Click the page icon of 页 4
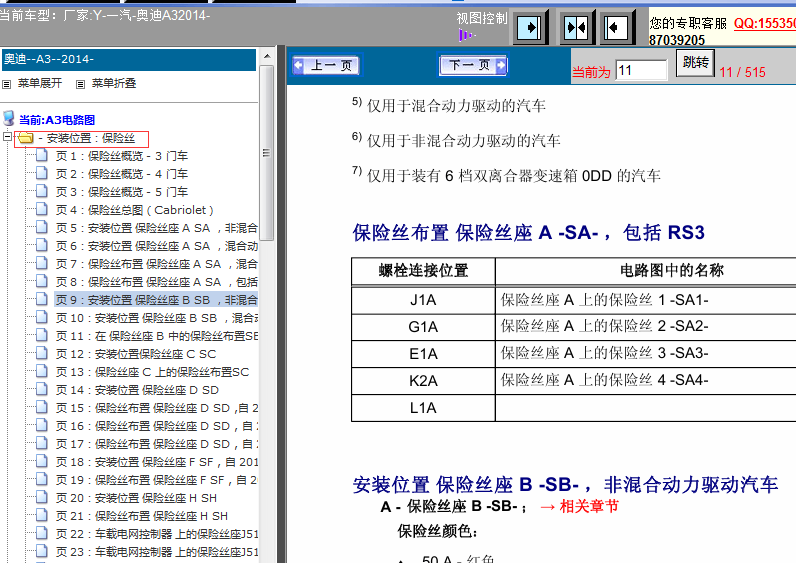The width and height of the screenshot is (796, 563). (42, 209)
